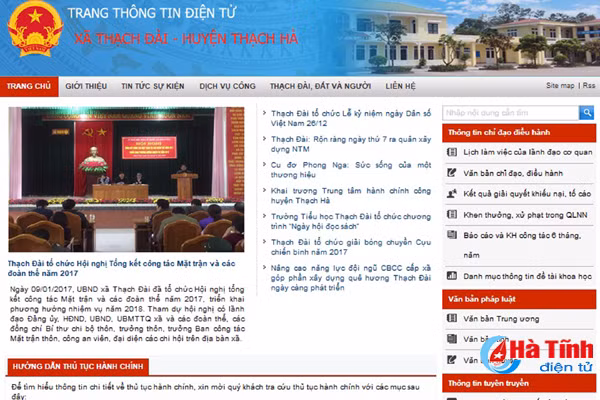600x400 pixels.
Task: Open Thạch Đài, đất và người menu
Action: [320, 86]
